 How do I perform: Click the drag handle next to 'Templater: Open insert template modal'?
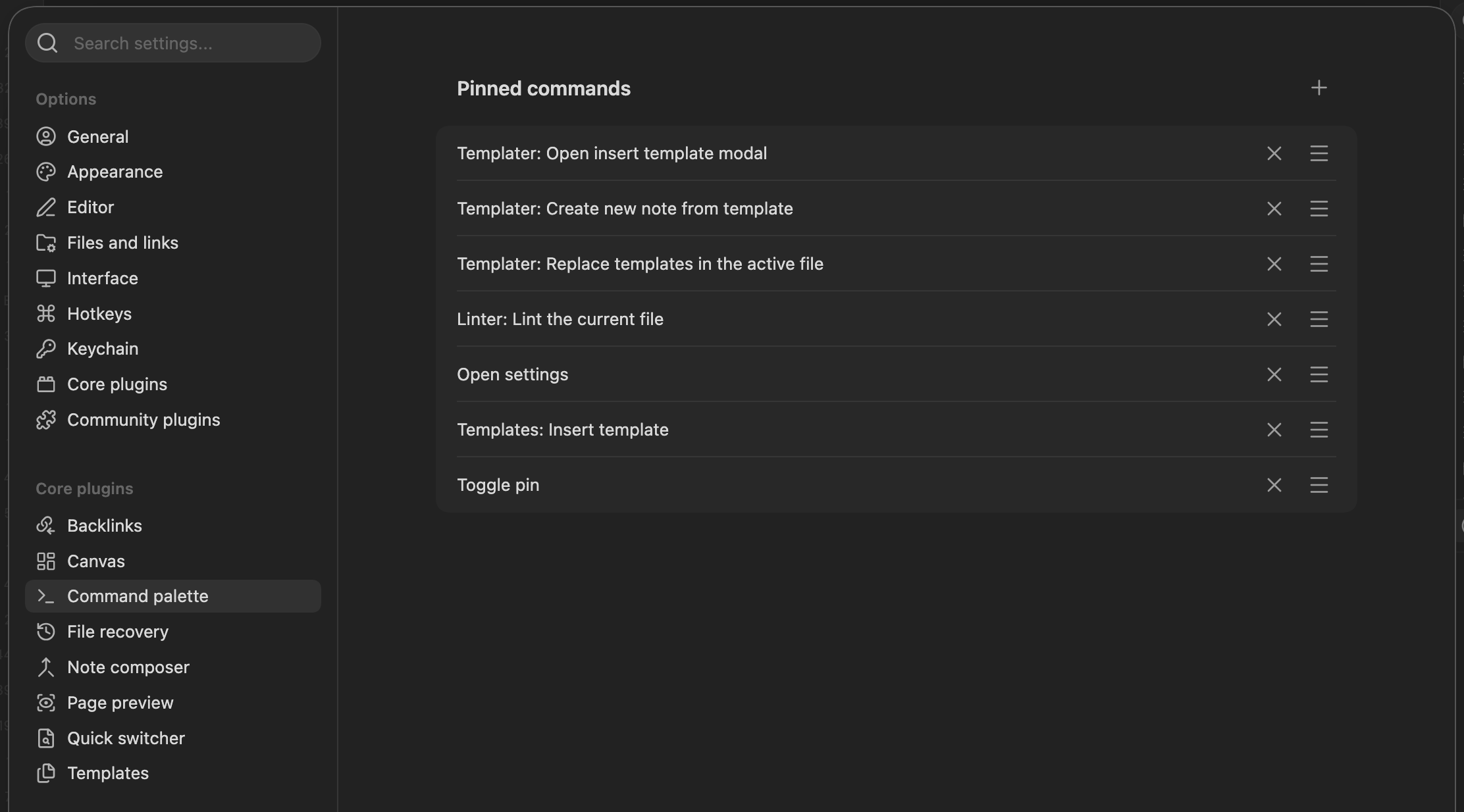[1319, 153]
